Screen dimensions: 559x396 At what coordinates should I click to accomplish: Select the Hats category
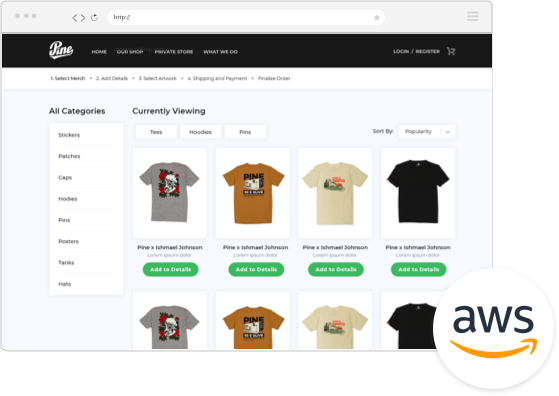[x=65, y=284]
